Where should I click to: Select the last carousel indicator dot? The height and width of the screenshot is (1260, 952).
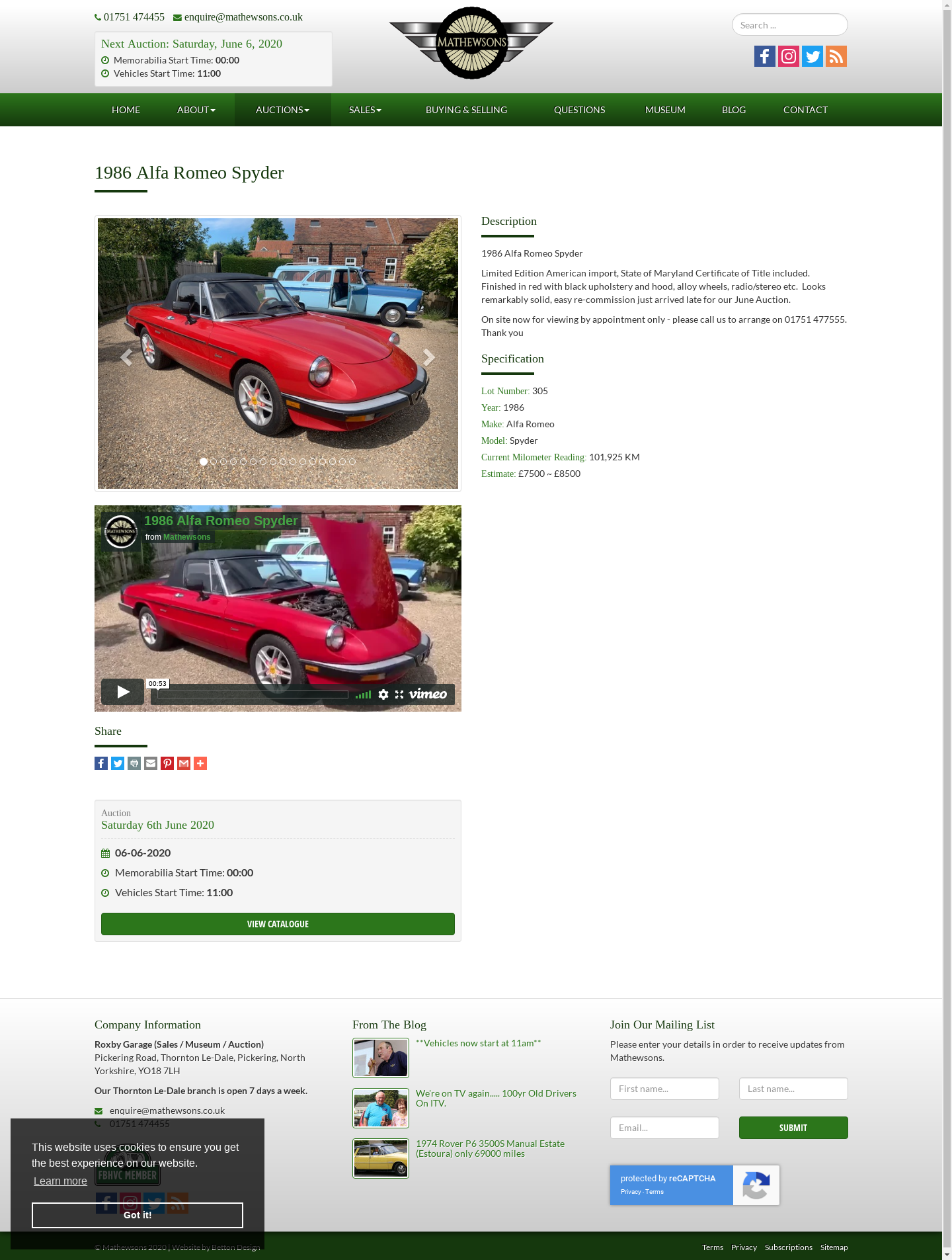click(352, 462)
